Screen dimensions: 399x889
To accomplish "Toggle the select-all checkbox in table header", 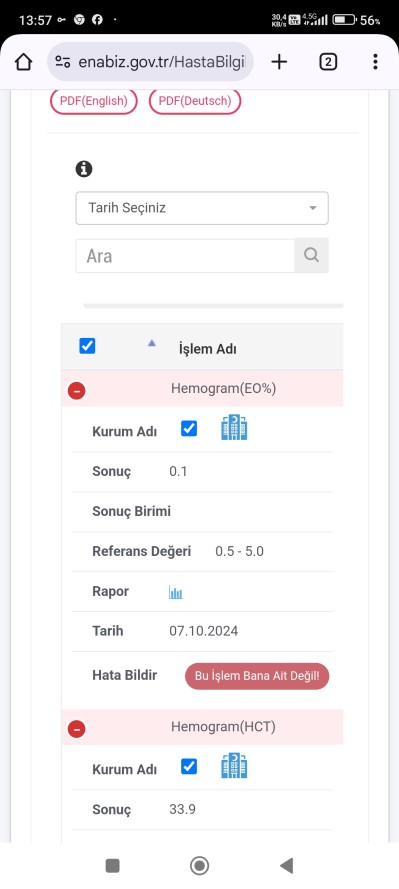I will click(87, 346).
